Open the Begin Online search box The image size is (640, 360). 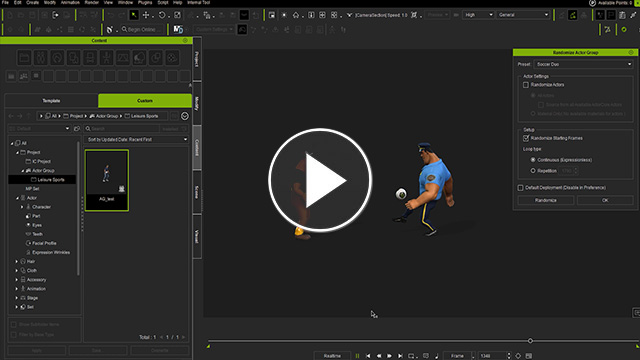(x=141, y=29)
